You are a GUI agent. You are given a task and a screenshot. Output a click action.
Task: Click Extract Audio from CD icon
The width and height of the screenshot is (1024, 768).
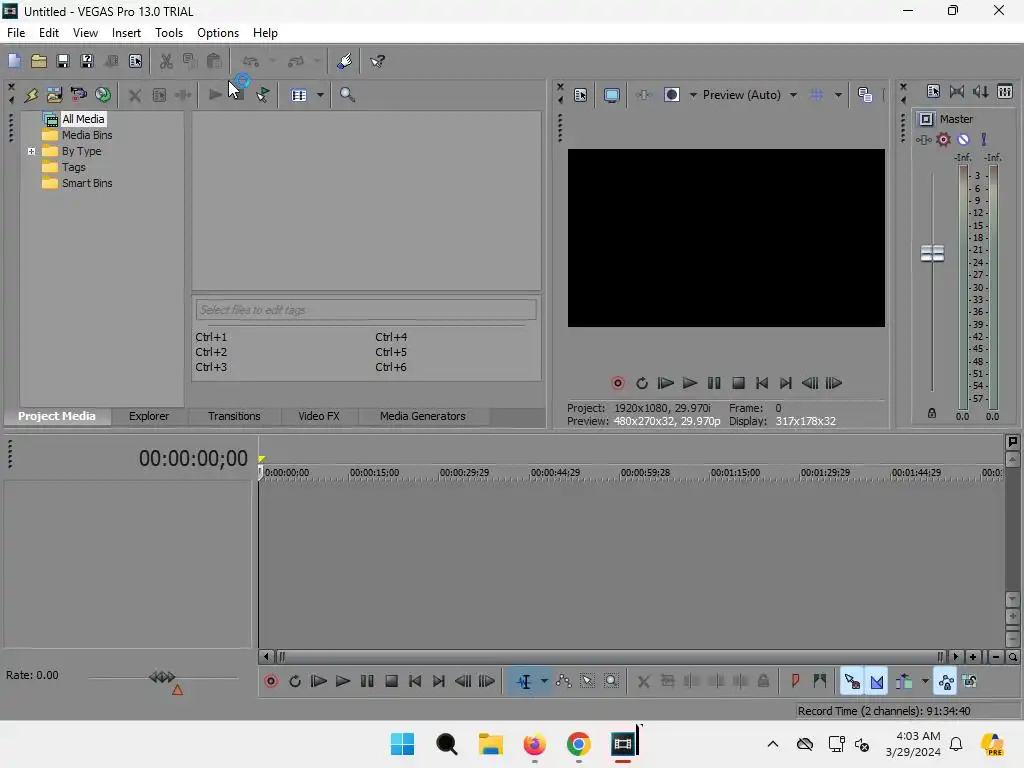[103, 95]
